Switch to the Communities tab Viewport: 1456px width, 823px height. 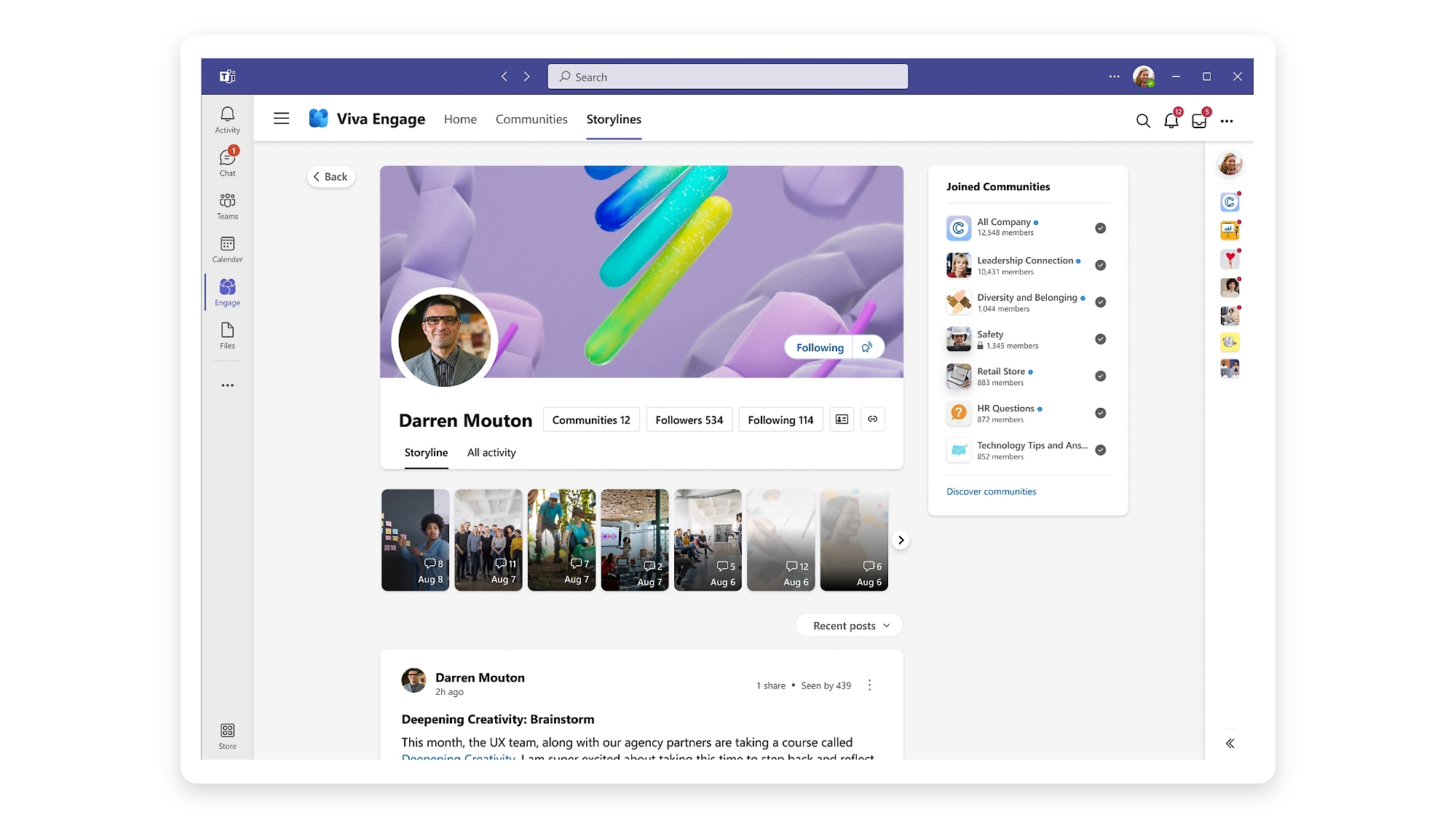tap(531, 119)
